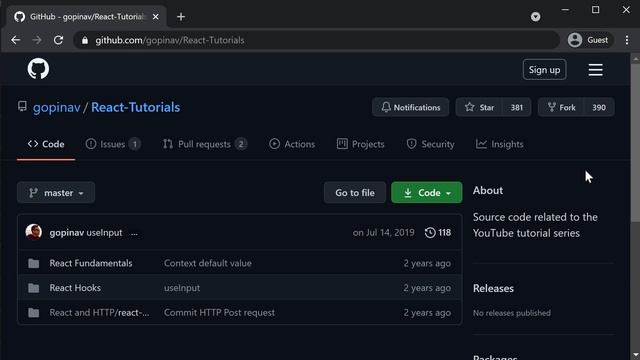Open Chrome three-dot menu
Image resolution: width=640 pixels, height=360 pixels.
coord(627,40)
